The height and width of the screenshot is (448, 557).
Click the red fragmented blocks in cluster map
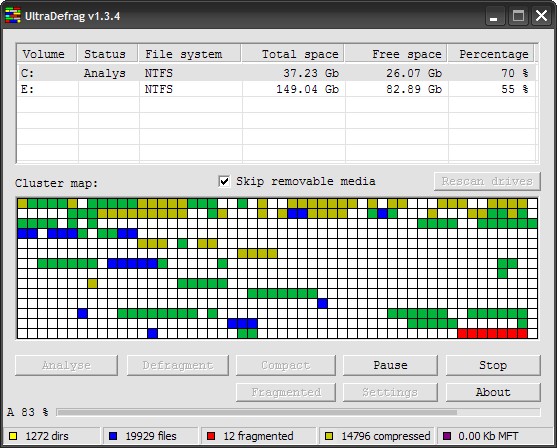[x=493, y=333]
